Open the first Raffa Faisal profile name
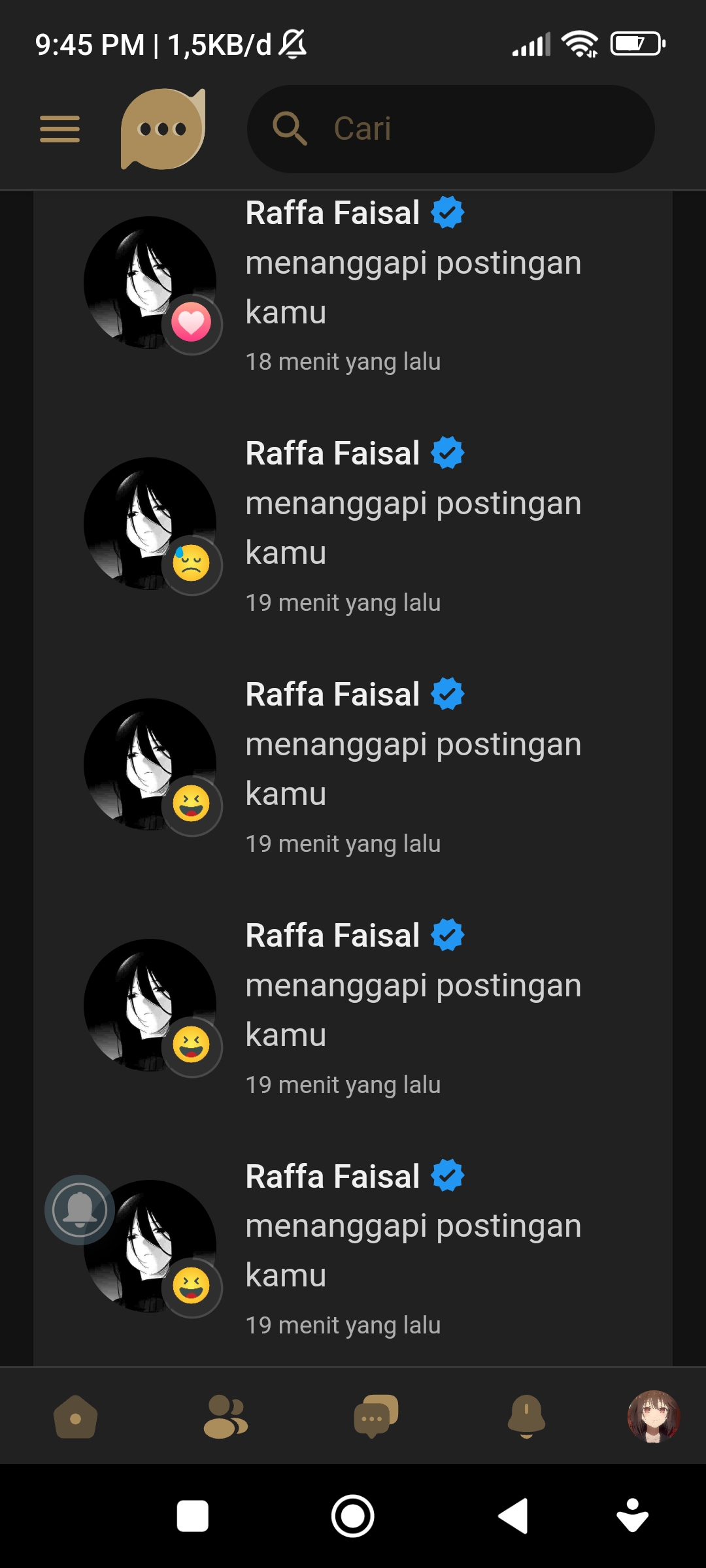 click(x=333, y=213)
